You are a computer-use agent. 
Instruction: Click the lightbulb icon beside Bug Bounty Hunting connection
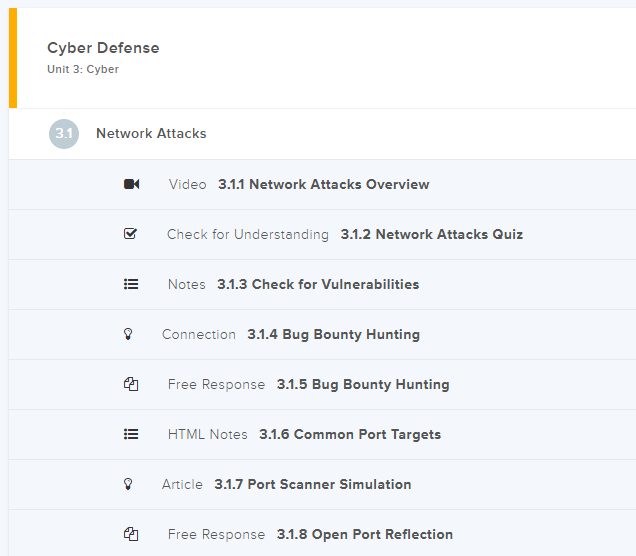click(x=128, y=334)
